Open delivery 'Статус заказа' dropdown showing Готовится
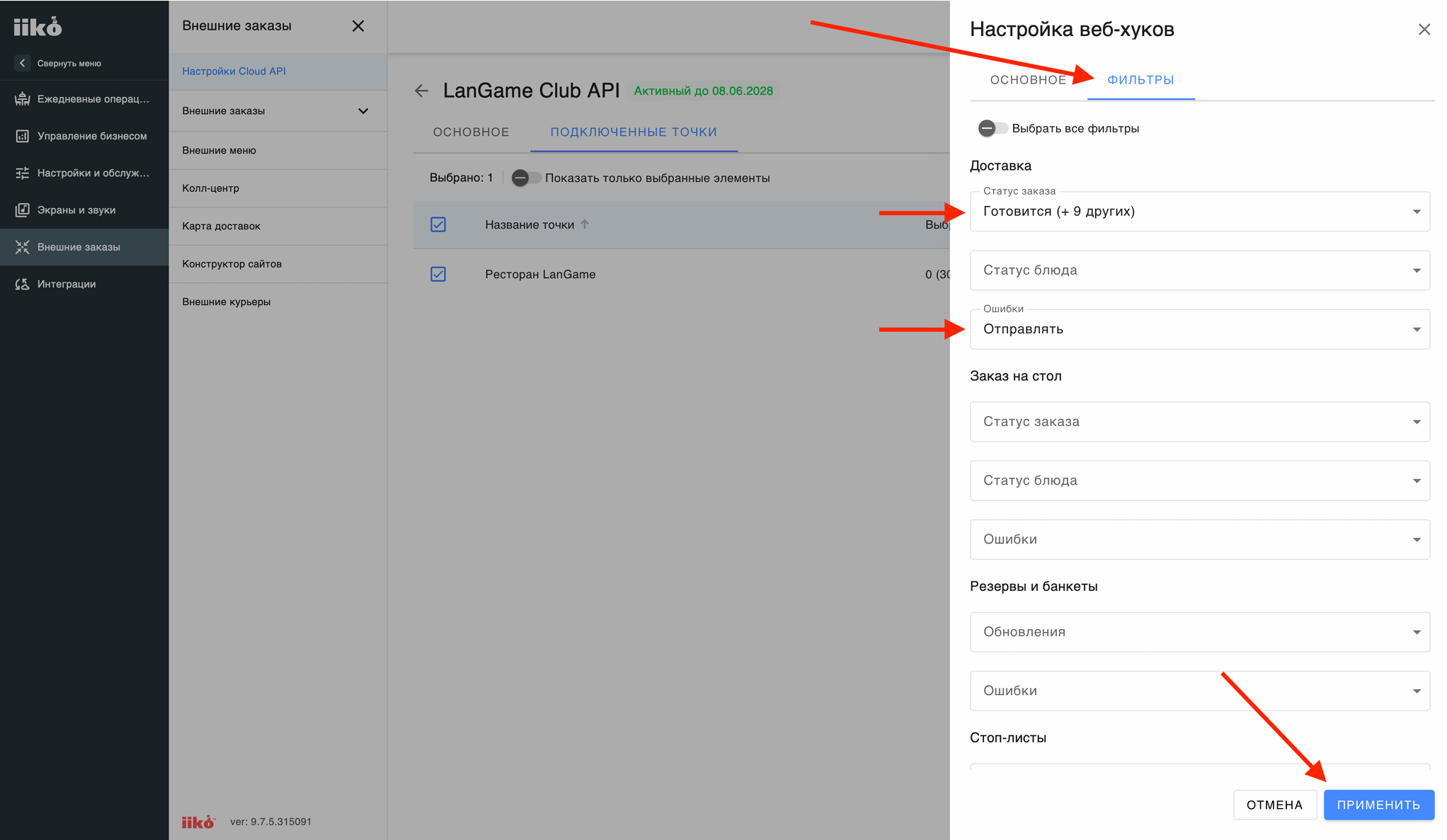 pyautogui.click(x=1199, y=212)
